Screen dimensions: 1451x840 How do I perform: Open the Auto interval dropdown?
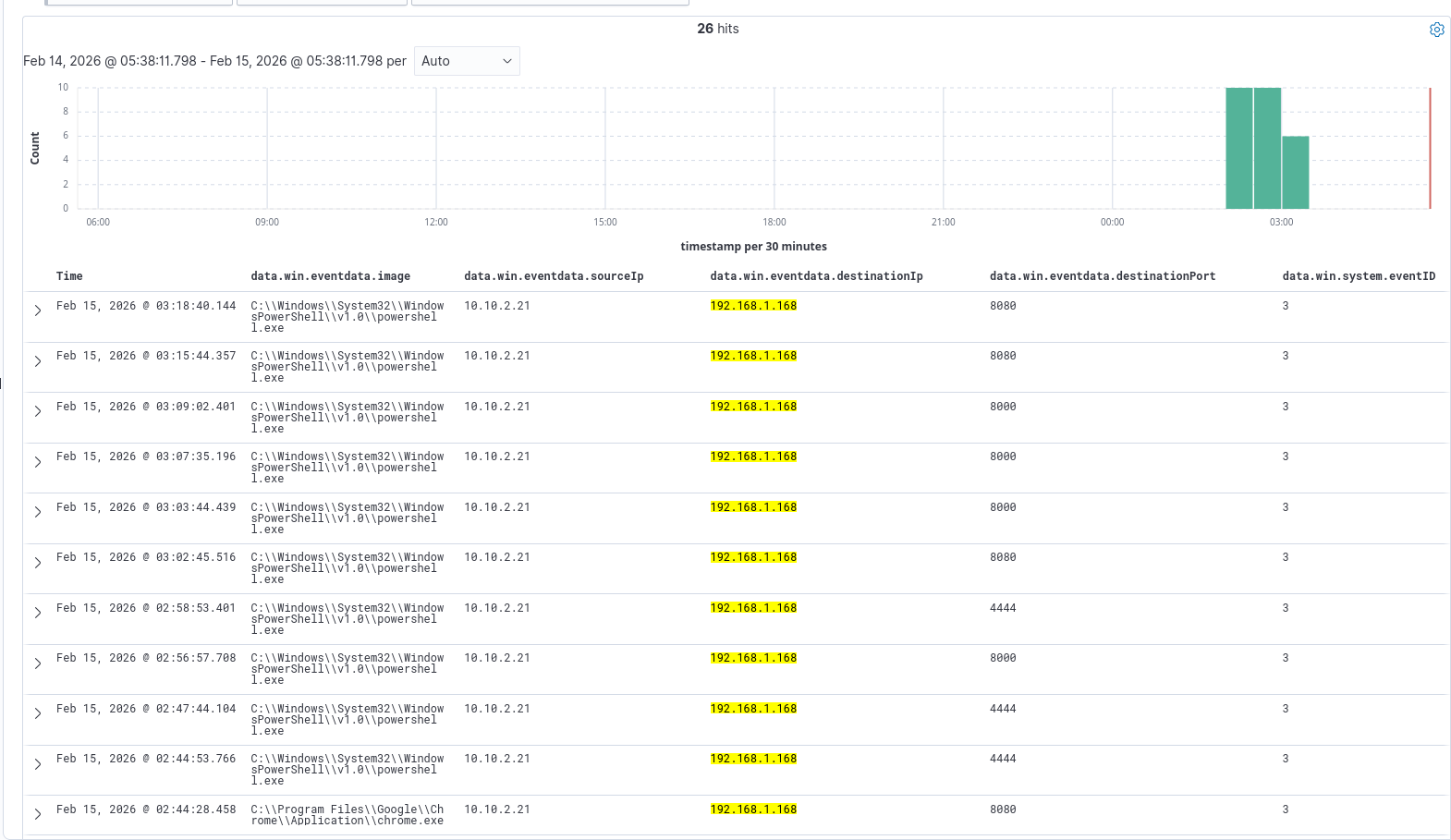[x=467, y=61]
